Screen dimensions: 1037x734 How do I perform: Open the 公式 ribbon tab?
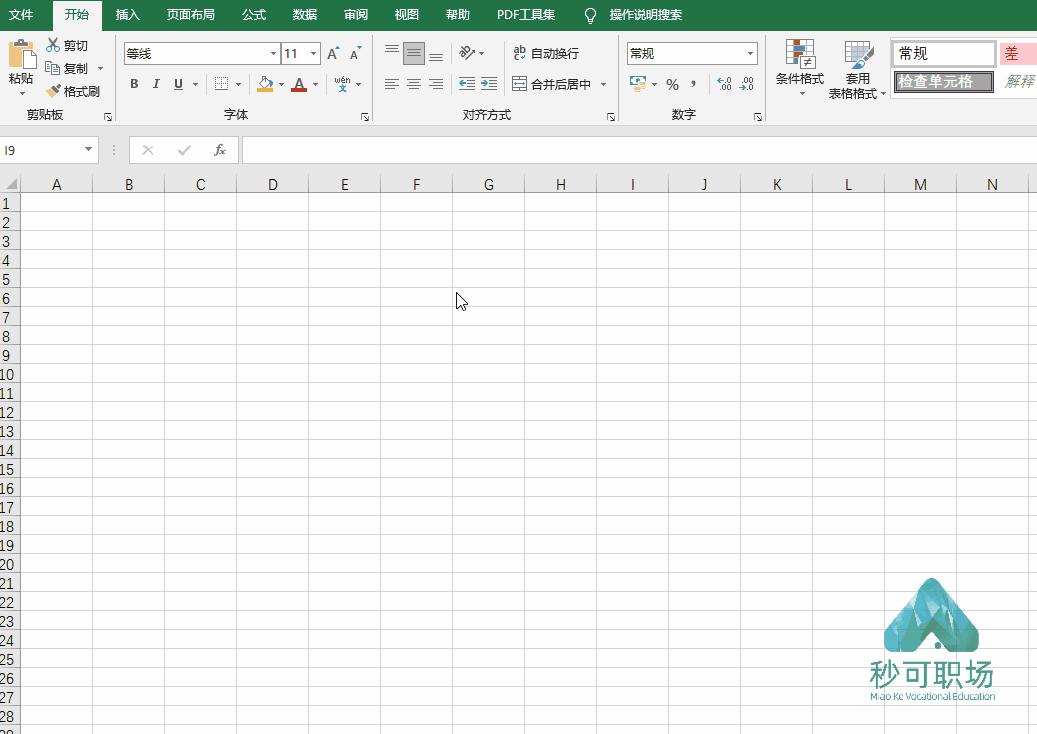click(x=253, y=15)
